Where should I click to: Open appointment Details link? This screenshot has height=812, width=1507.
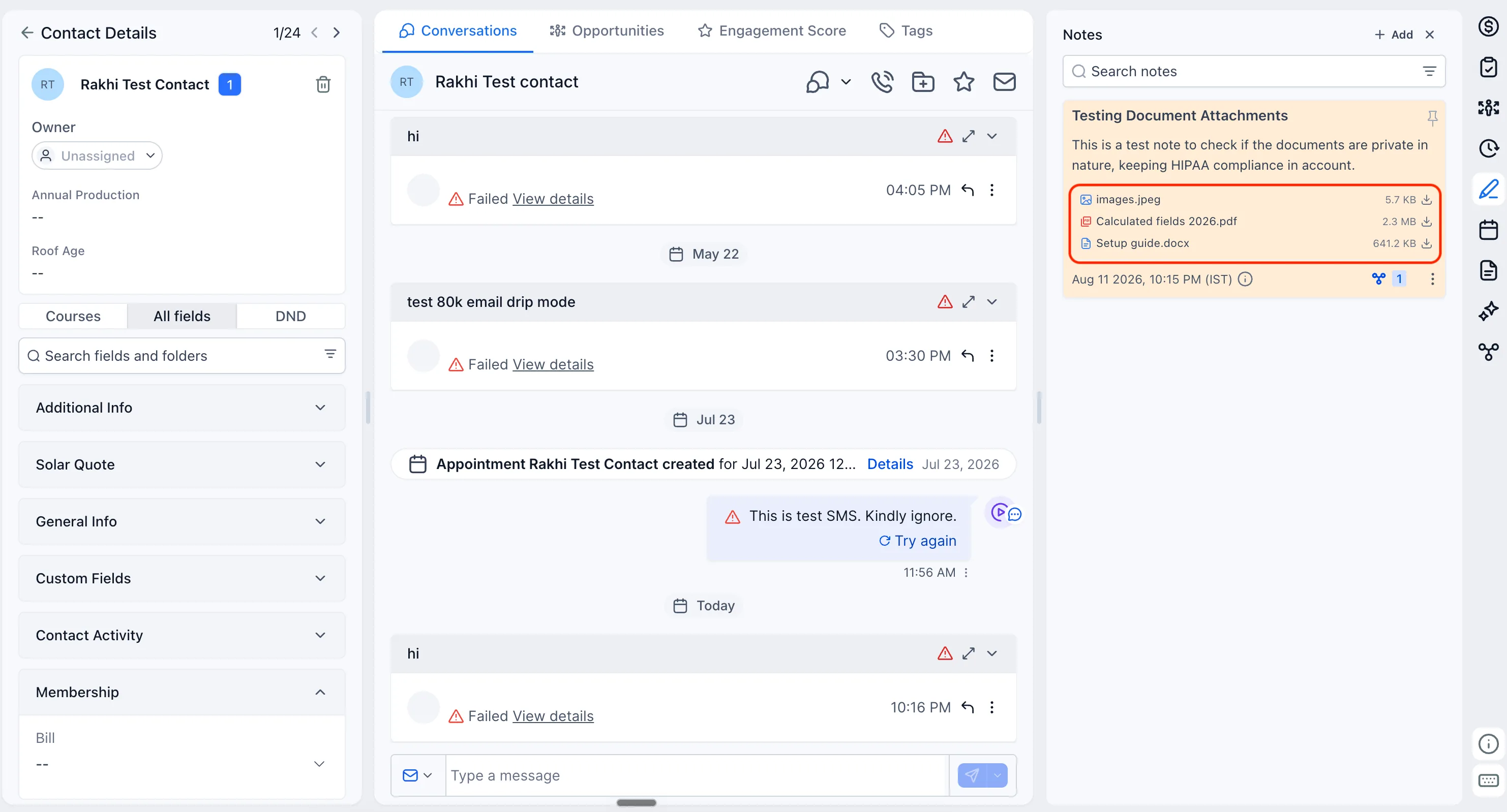click(890, 464)
